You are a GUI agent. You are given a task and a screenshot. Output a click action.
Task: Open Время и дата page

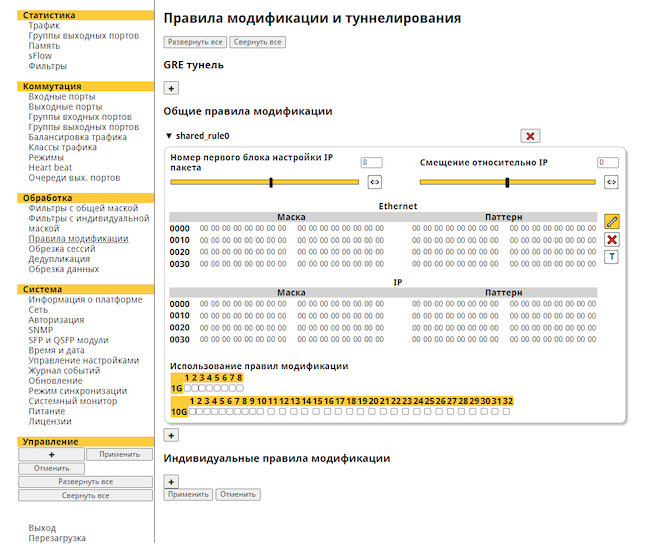(x=56, y=350)
